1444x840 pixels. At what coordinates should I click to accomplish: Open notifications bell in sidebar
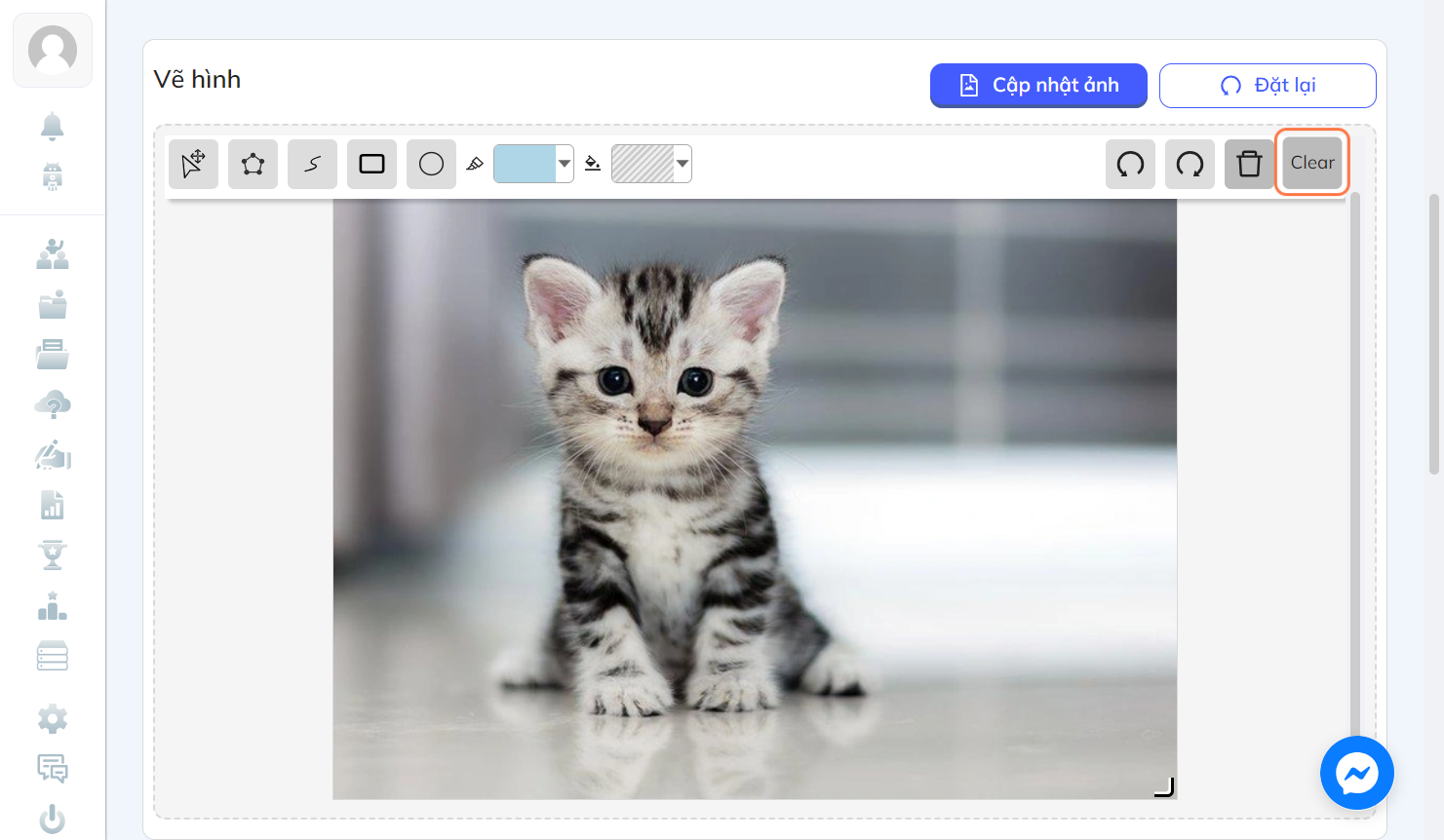click(x=53, y=127)
